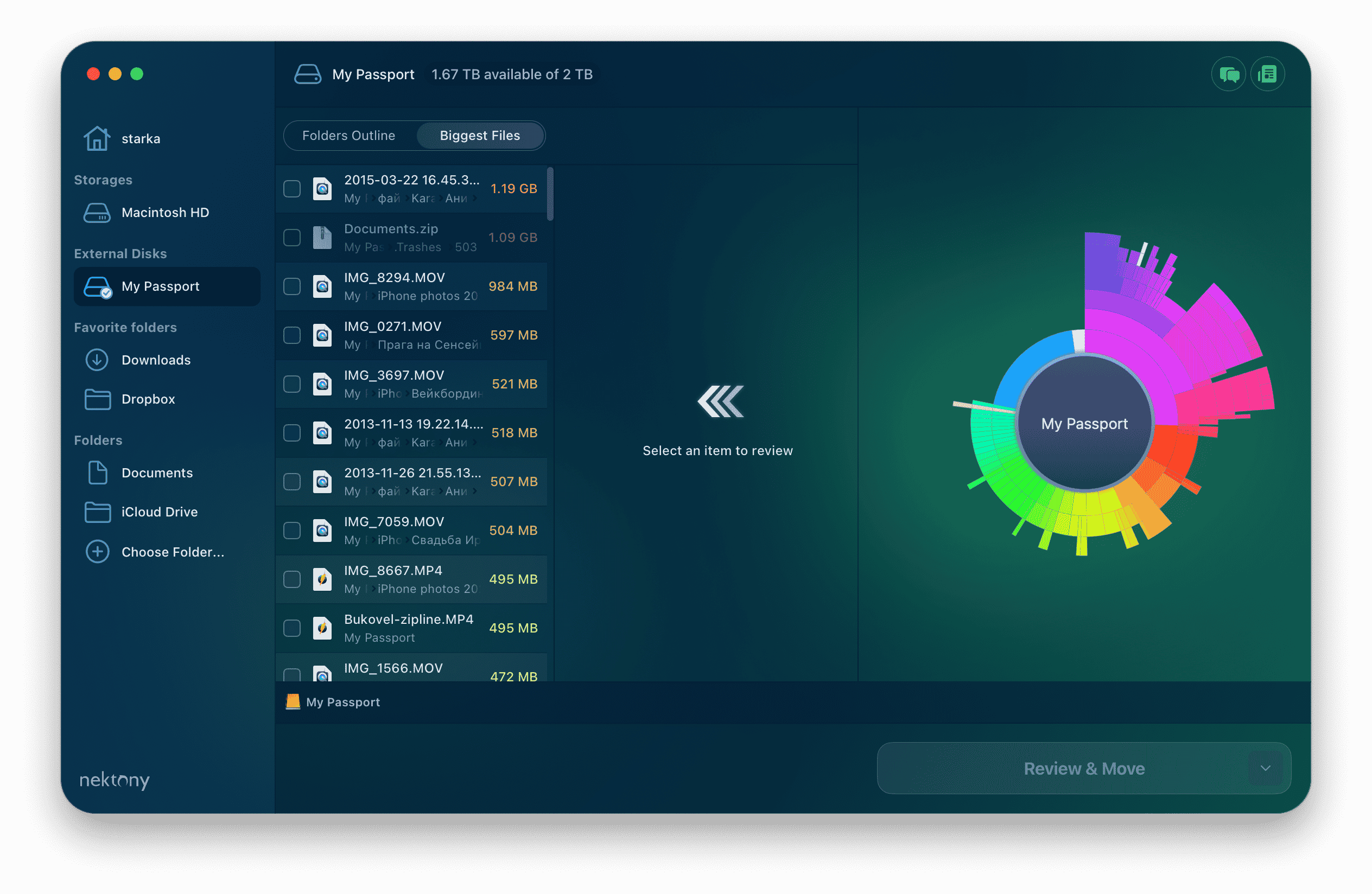Screen dimensions: 1372x894
Task: Click the chat/feedback icon top right
Action: click(x=1228, y=74)
